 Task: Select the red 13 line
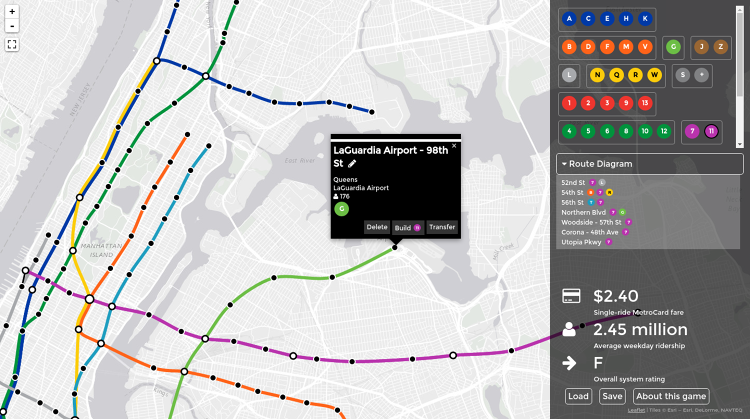(645, 103)
